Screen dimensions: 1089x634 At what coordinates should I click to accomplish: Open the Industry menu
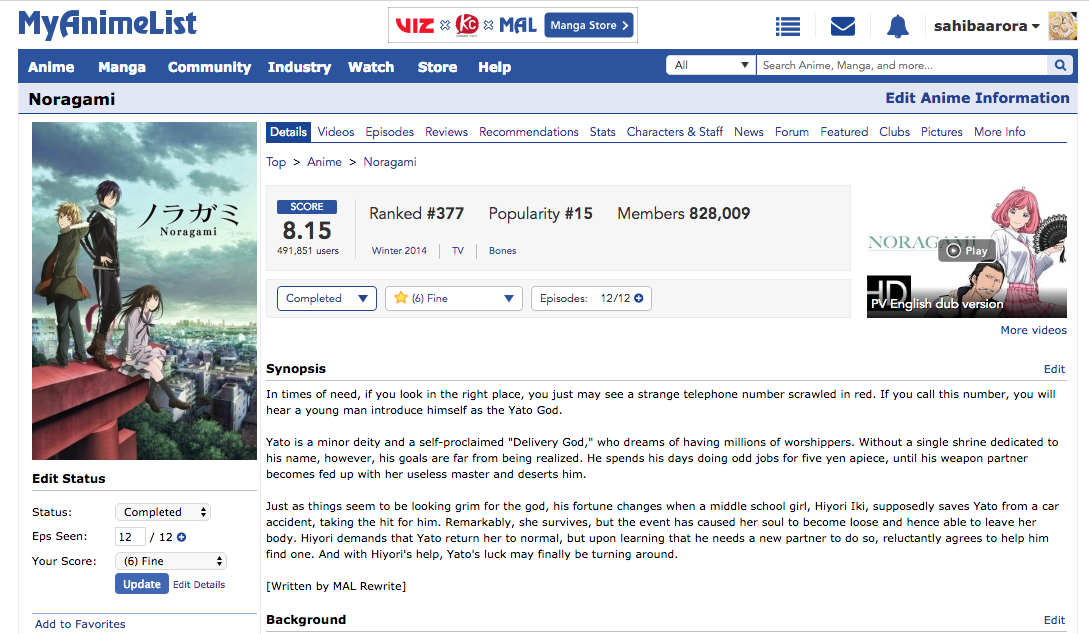299,67
